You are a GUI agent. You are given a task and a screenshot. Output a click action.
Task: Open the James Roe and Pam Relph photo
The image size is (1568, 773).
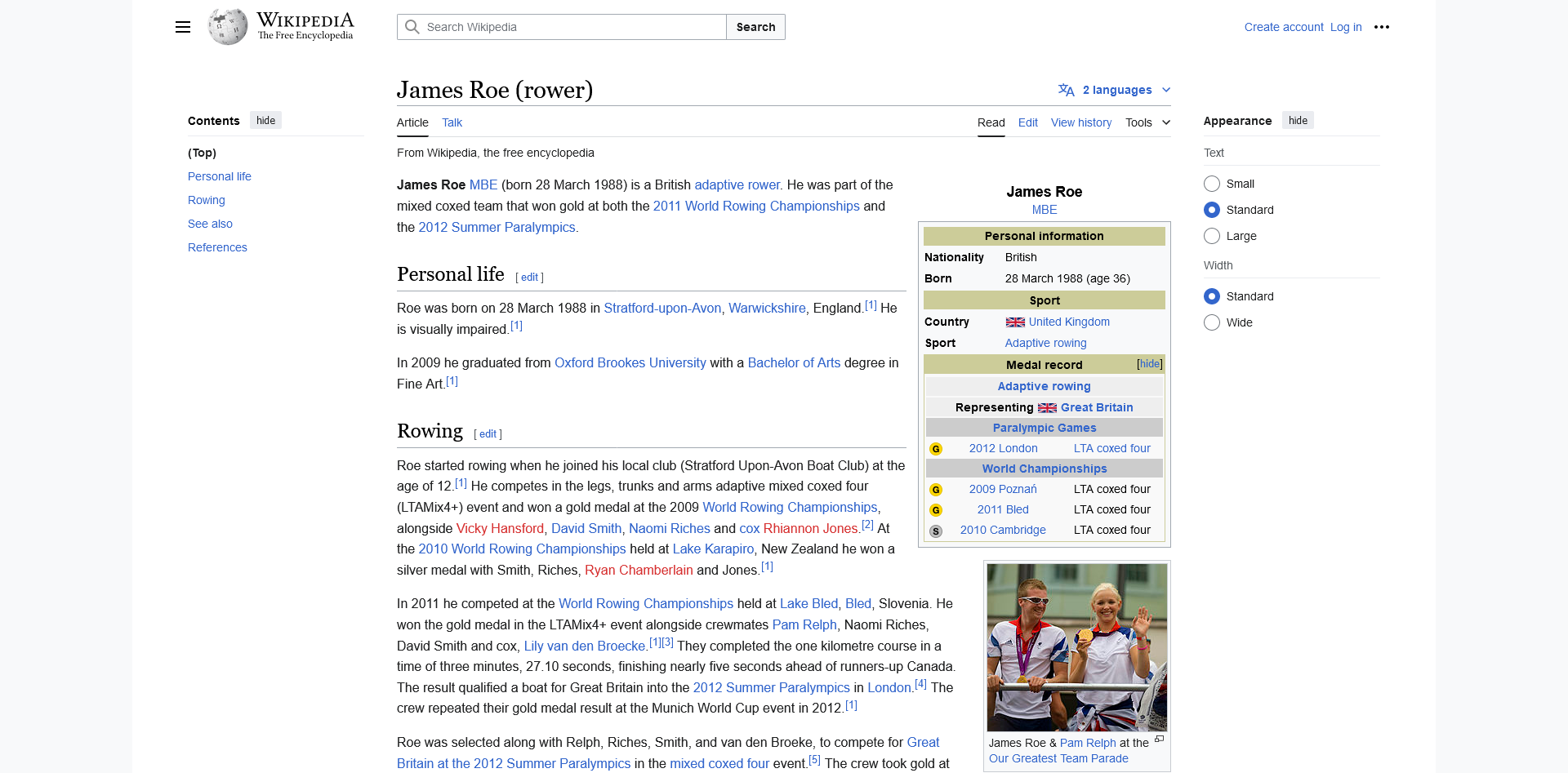pyautogui.click(x=1076, y=646)
